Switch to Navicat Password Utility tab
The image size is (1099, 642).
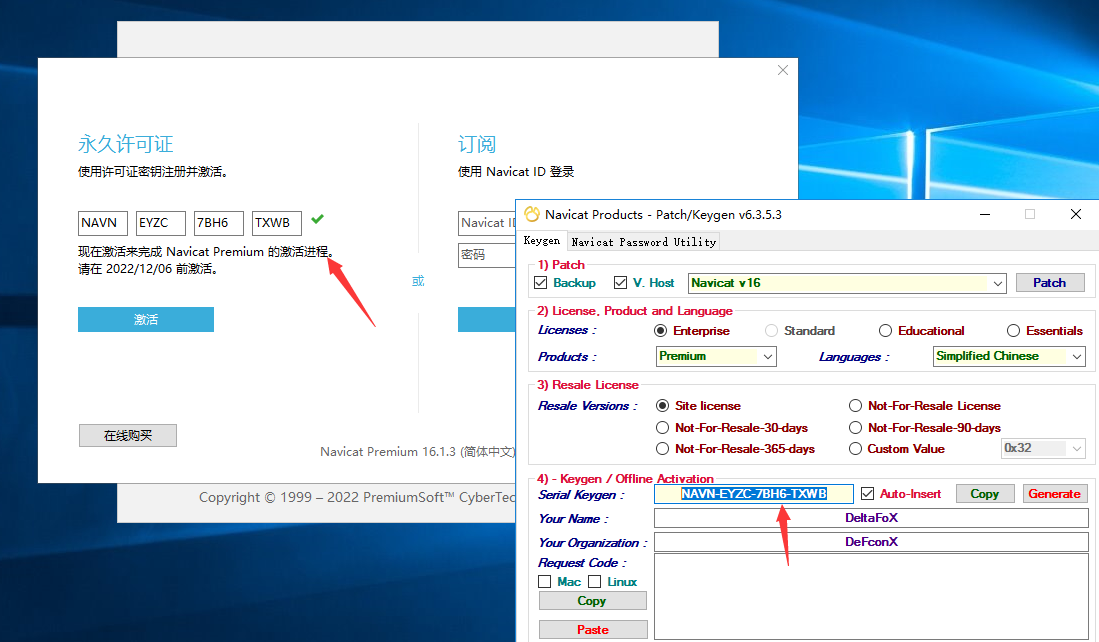click(643, 242)
